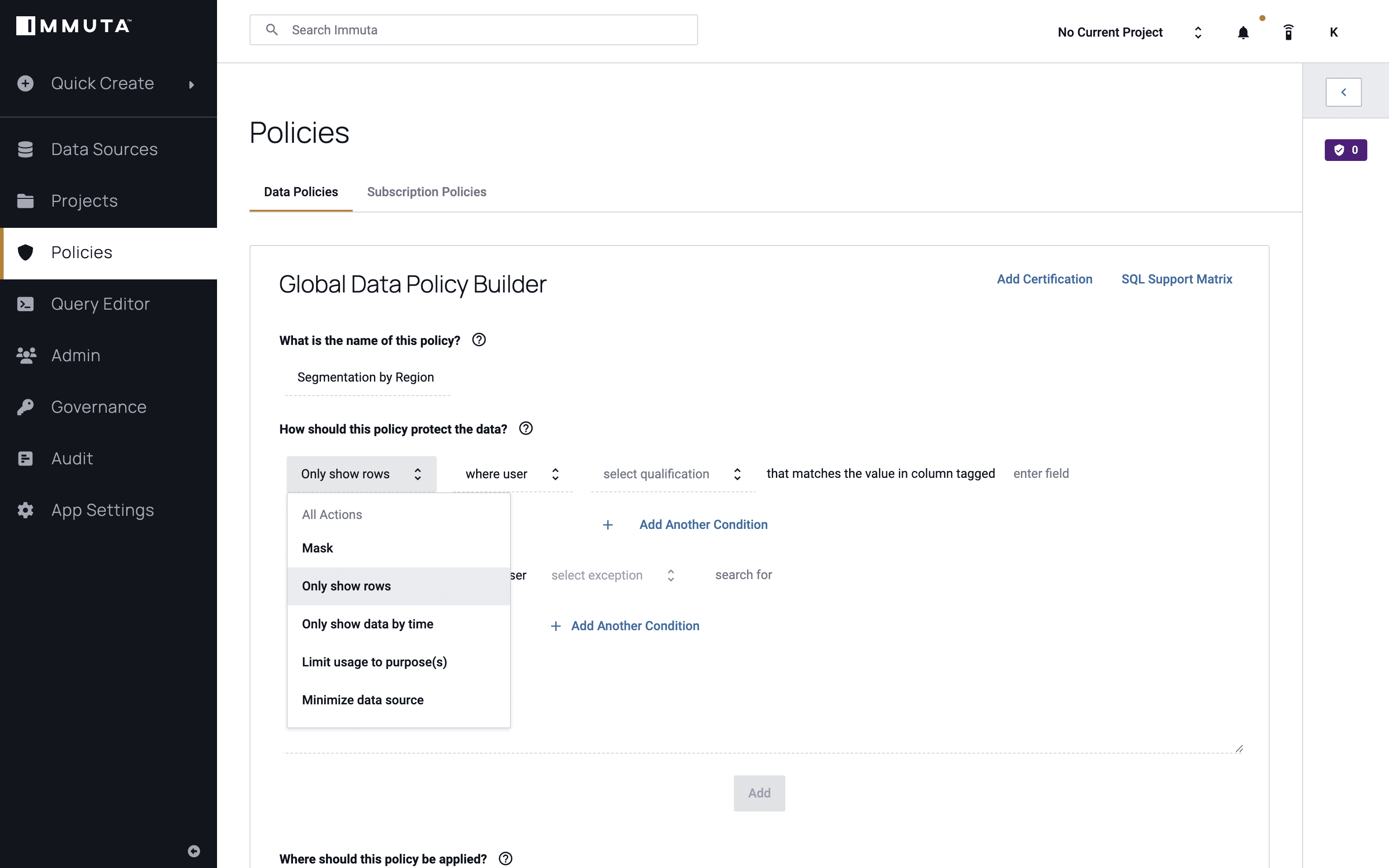
Task: Open the where user dropdown
Action: tap(513, 474)
